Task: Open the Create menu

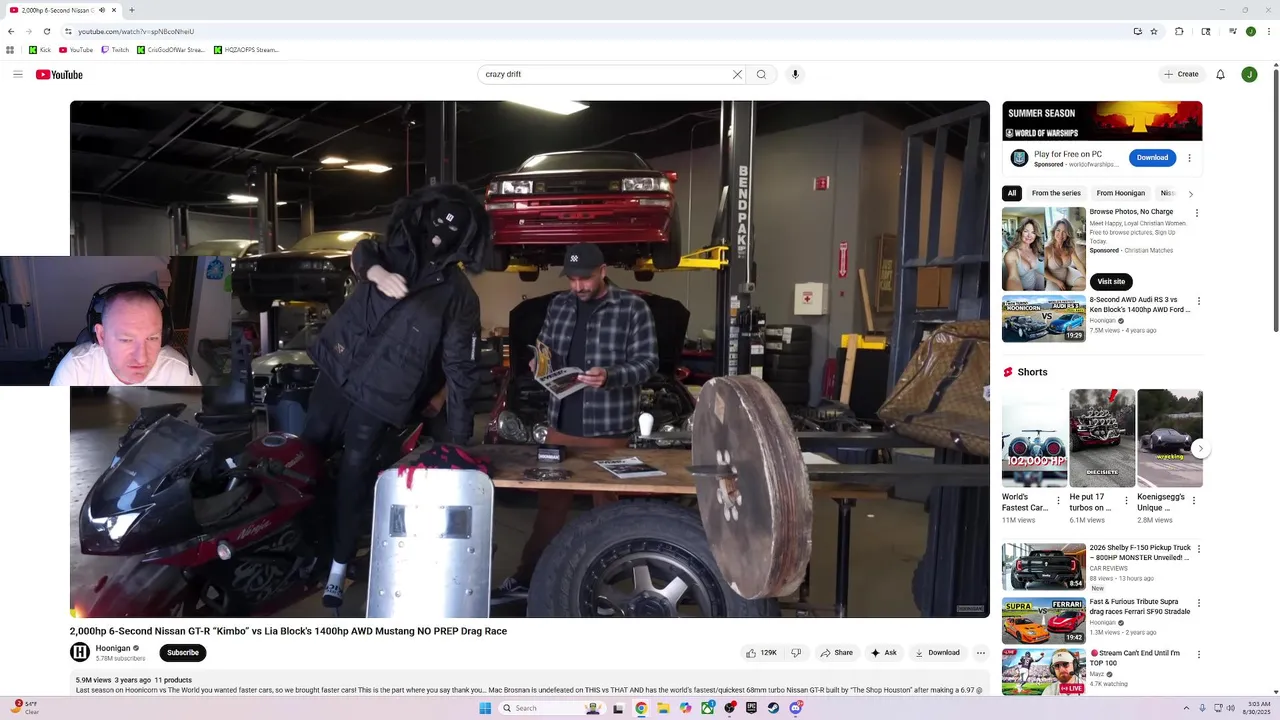Action: tap(1181, 74)
